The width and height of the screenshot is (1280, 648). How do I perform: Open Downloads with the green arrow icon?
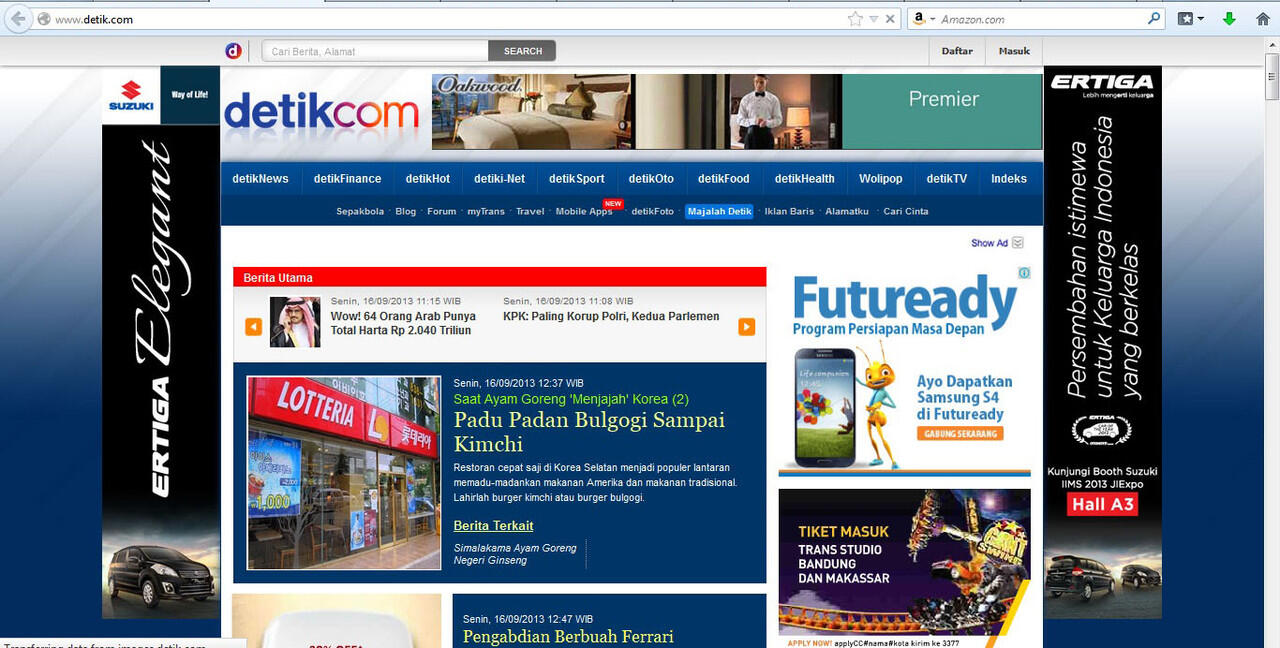tap(1228, 18)
